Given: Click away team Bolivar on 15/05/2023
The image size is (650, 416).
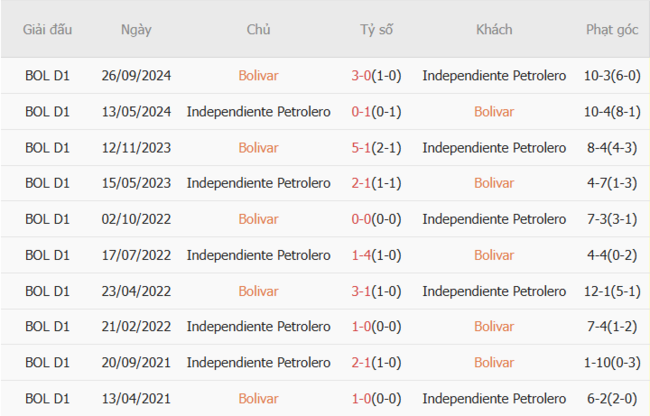Looking at the screenshot, I should (494, 183).
